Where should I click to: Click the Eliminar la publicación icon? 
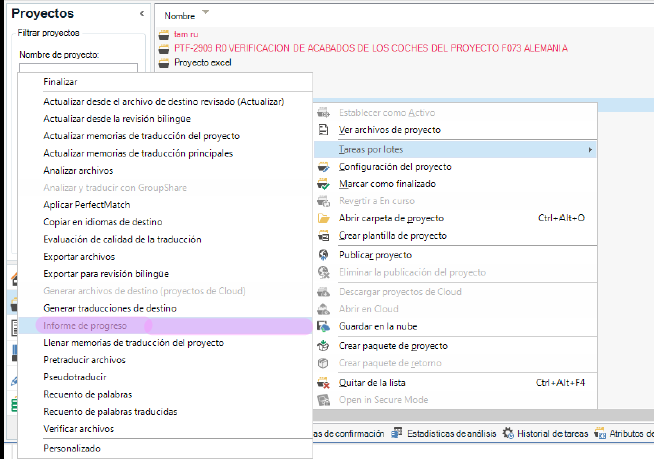pos(323,272)
